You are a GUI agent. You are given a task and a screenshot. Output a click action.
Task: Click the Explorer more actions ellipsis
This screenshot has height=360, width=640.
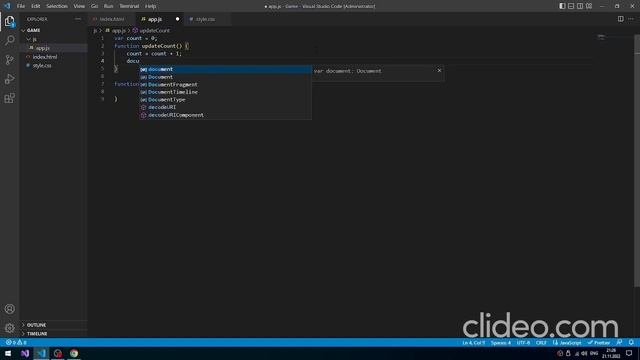point(78,19)
